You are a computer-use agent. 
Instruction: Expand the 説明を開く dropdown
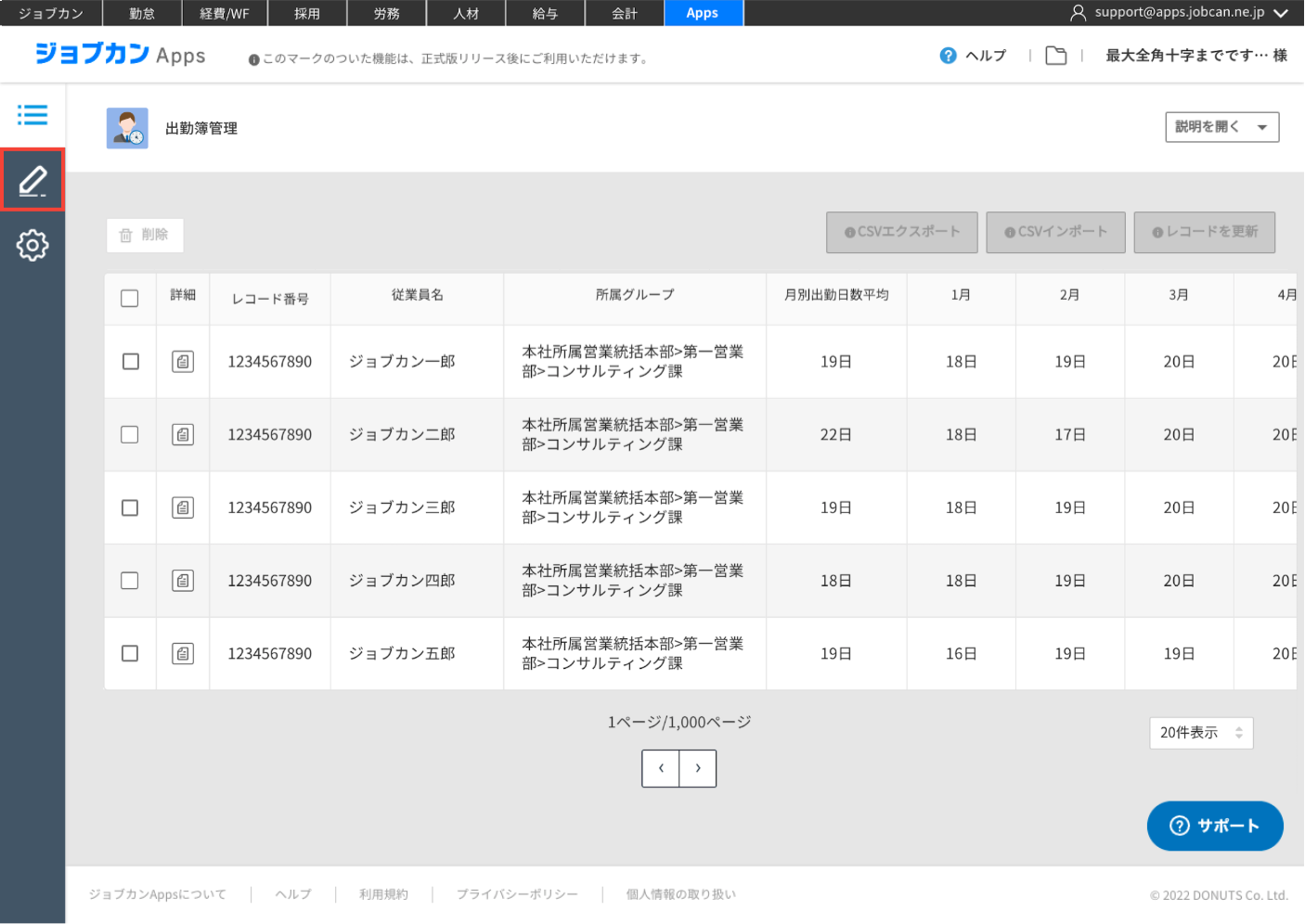tap(1221, 127)
